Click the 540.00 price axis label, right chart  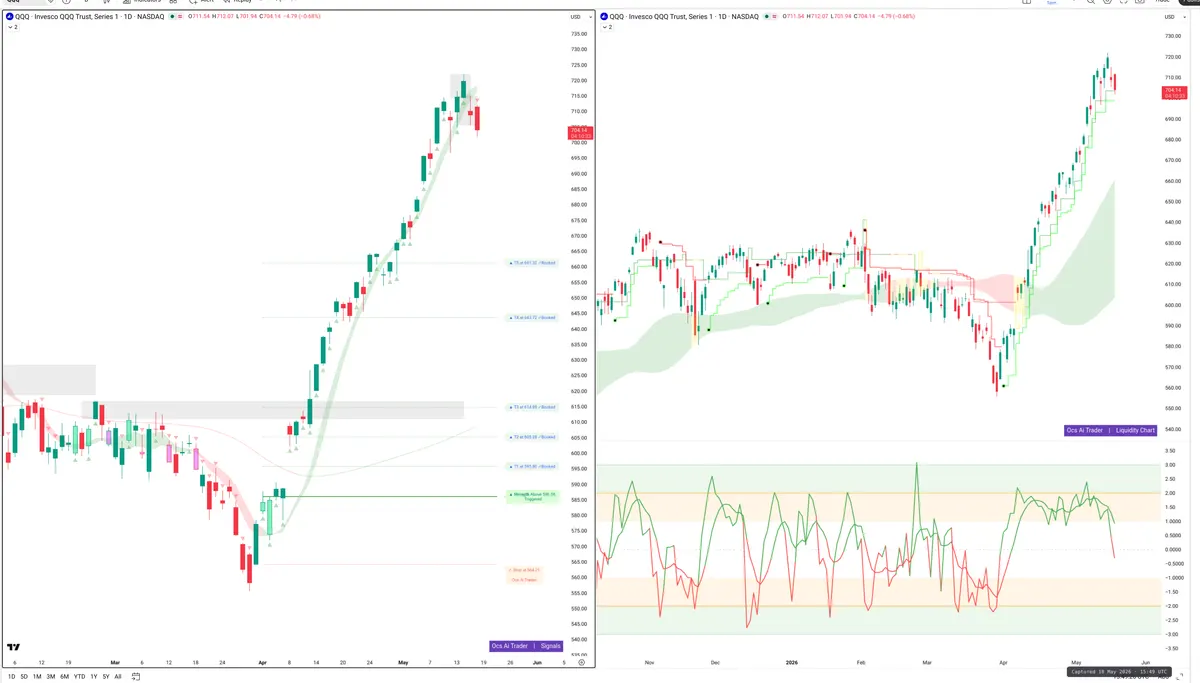pos(1172,430)
